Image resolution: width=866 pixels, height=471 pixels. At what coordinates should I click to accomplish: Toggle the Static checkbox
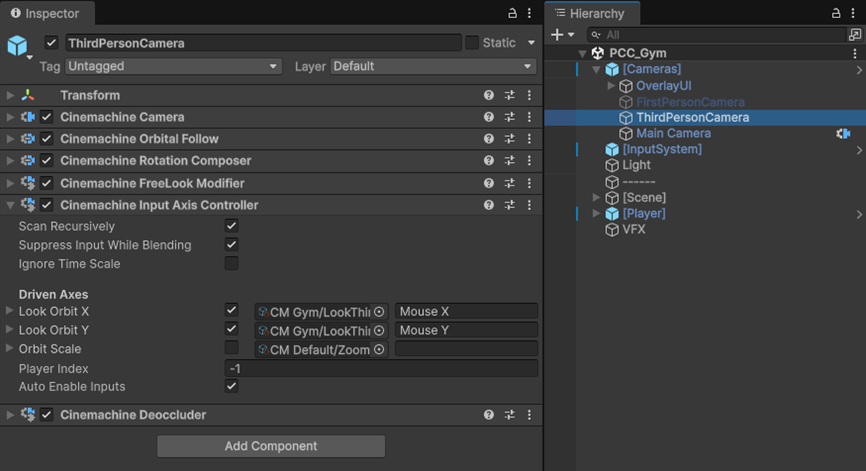tap(472, 43)
